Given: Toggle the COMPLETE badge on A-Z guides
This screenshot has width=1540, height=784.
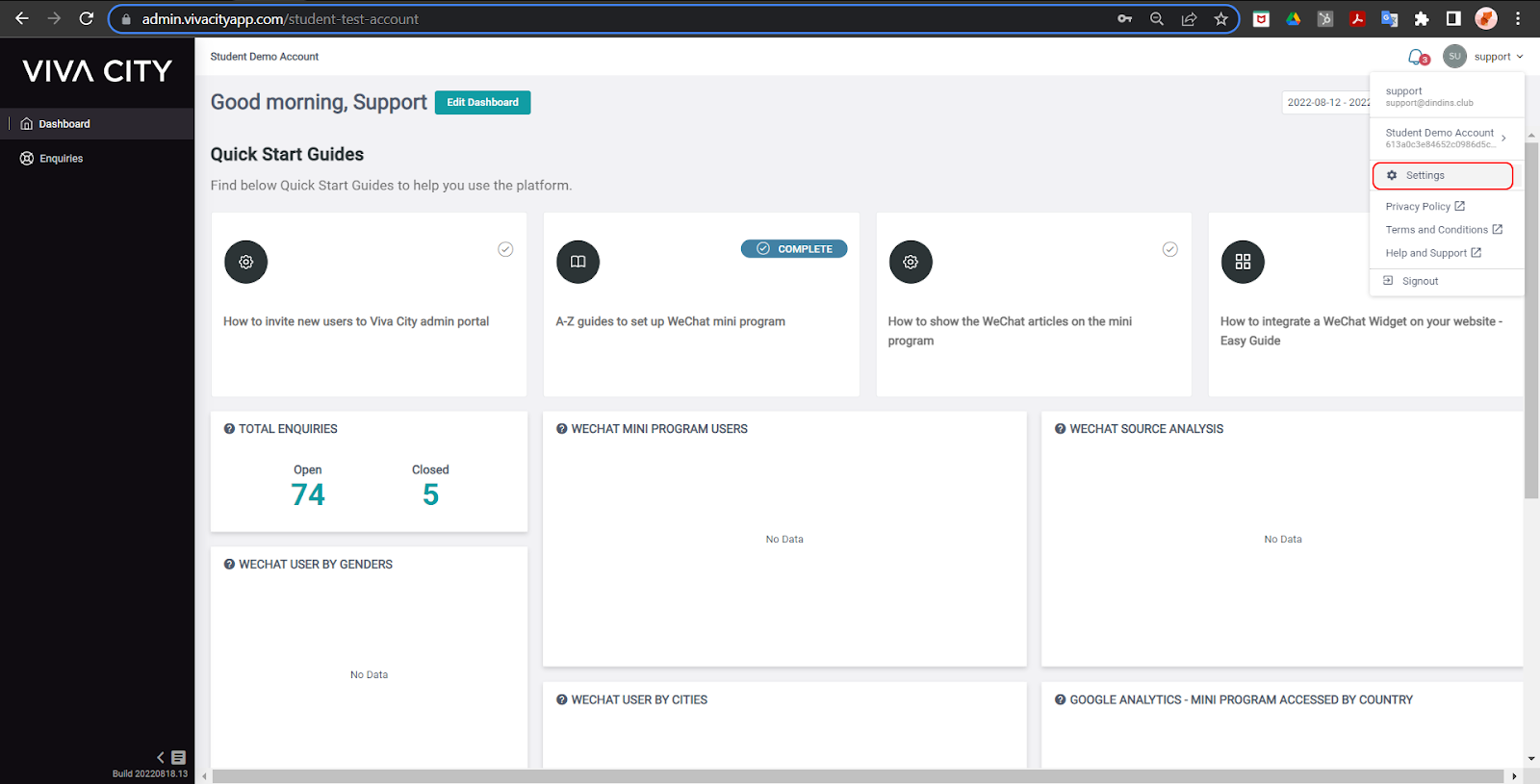Looking at the screenshot, I should [x=794, y=248].
